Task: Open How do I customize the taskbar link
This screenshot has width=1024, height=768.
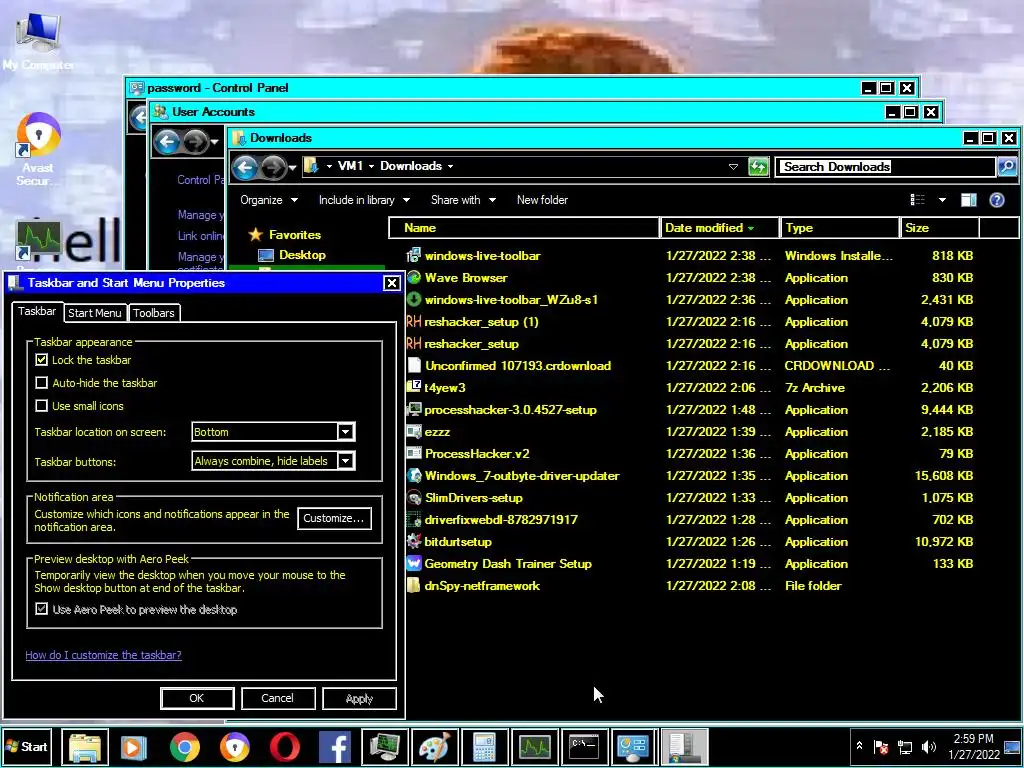Action: (x=103, y=655)
